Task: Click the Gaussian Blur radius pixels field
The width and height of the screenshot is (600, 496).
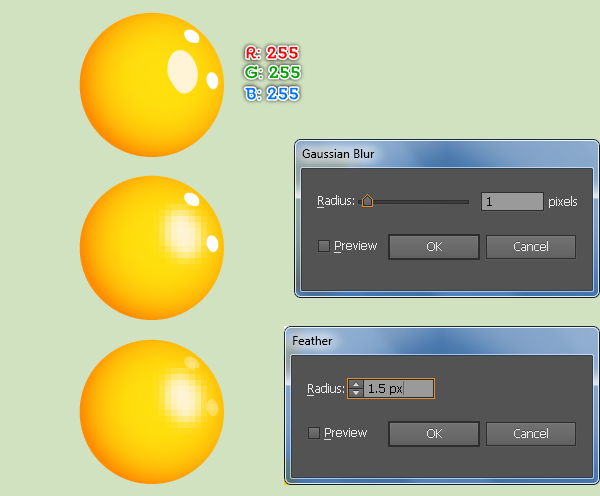Action: 512,201
